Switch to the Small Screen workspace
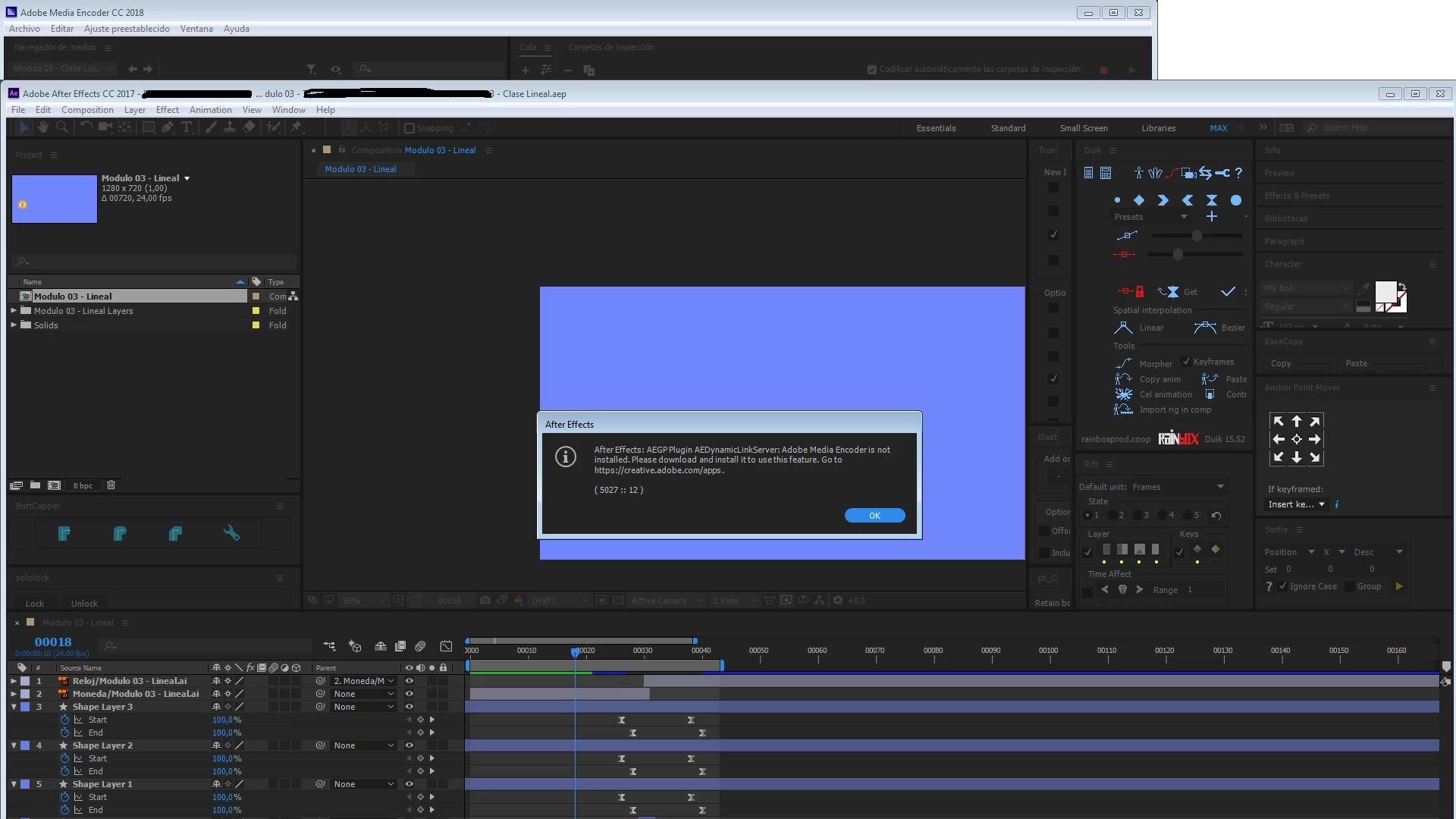The height and width of the screenshot is (819, 1456). tap(1083, 128)
